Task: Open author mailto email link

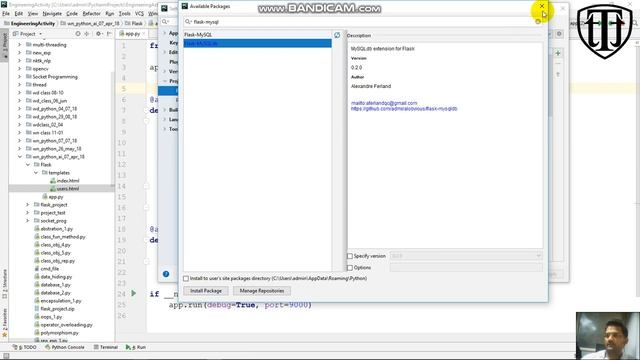Action: (x=384, y=103)
